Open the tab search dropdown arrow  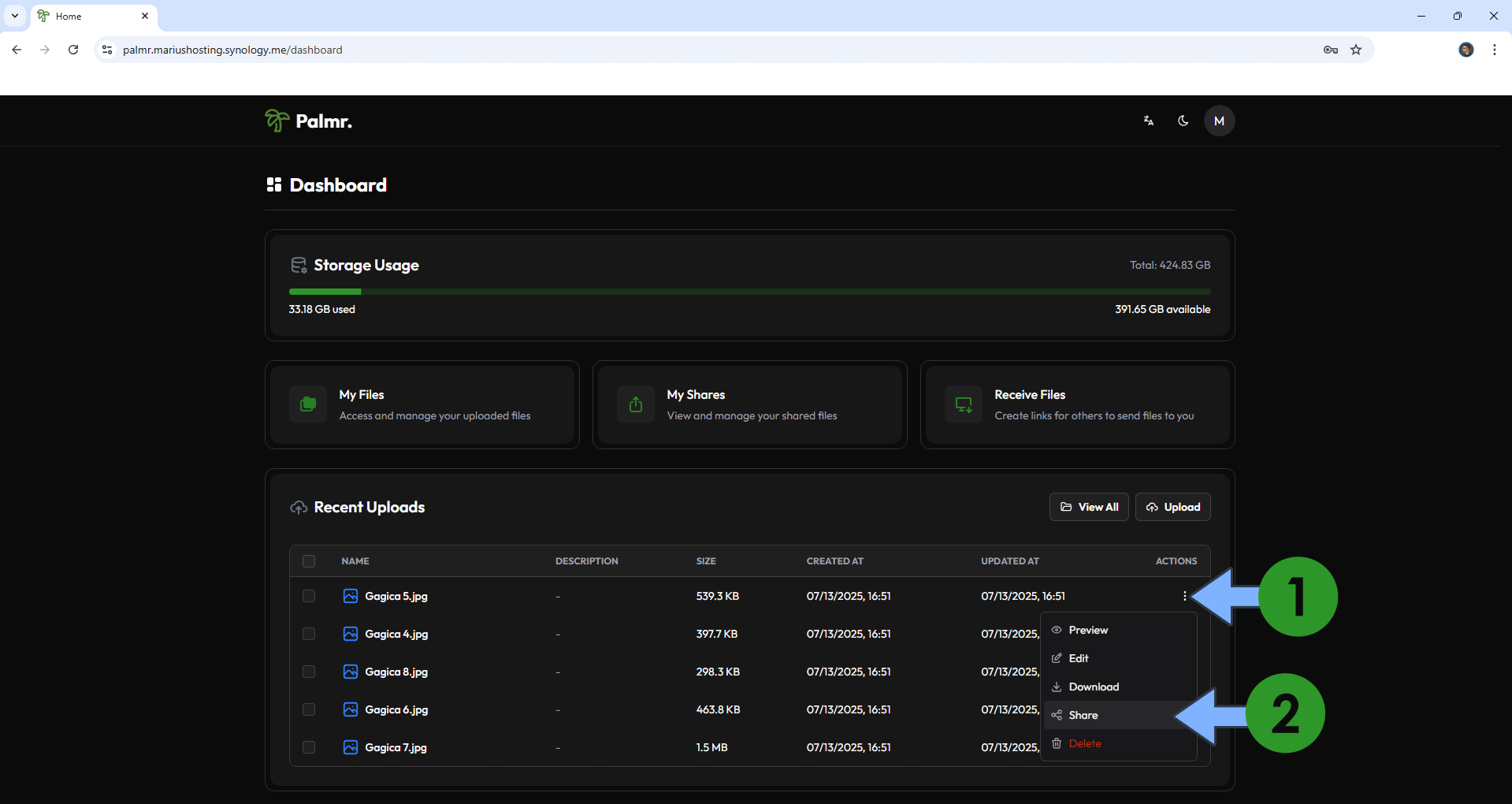tap(15, 16)
